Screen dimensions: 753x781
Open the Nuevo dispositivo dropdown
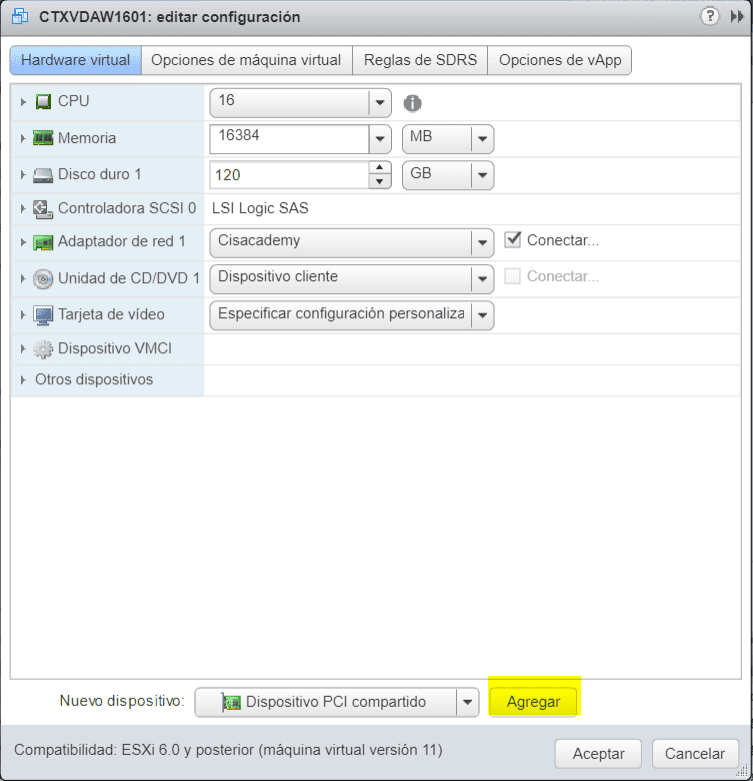pyautogui.click(x=467, y=702)
